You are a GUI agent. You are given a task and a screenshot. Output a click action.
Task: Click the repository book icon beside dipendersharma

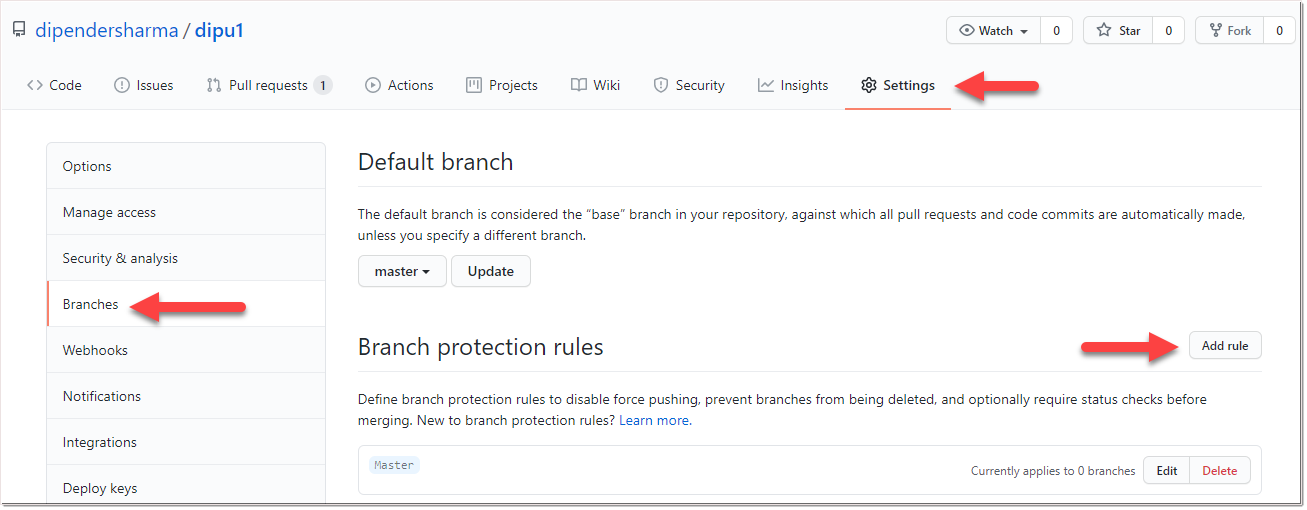pyautogui.click(x=19, y=30)
